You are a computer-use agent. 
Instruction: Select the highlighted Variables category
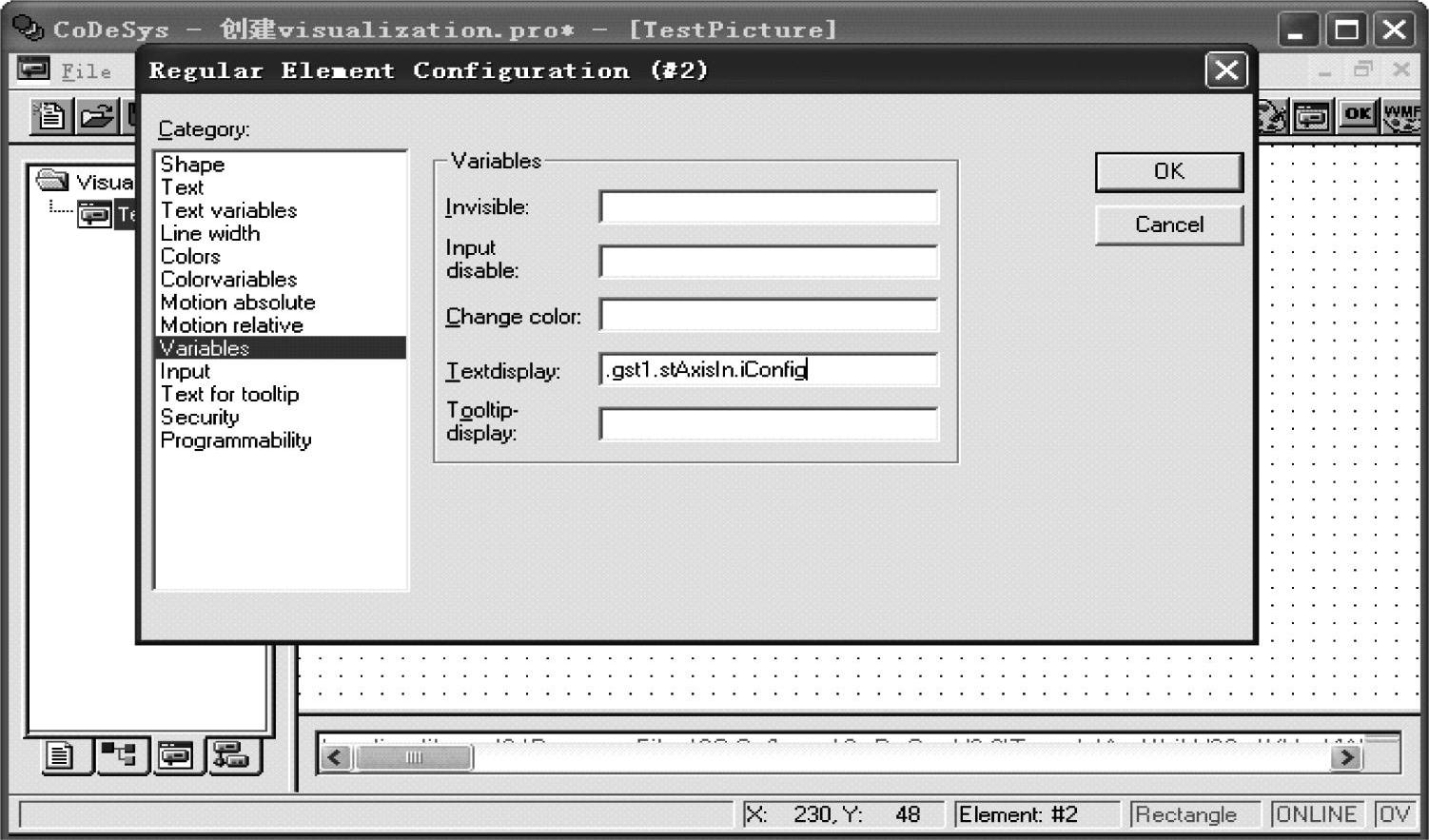[282, 347]
